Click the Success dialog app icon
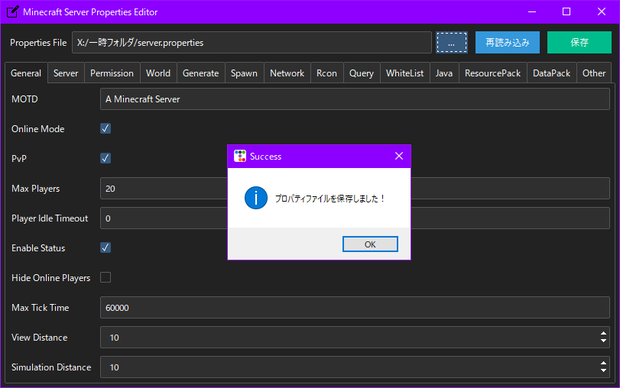The height and width of the screenshot is (388, 620). pyautogui.click(x=240, y=156)
